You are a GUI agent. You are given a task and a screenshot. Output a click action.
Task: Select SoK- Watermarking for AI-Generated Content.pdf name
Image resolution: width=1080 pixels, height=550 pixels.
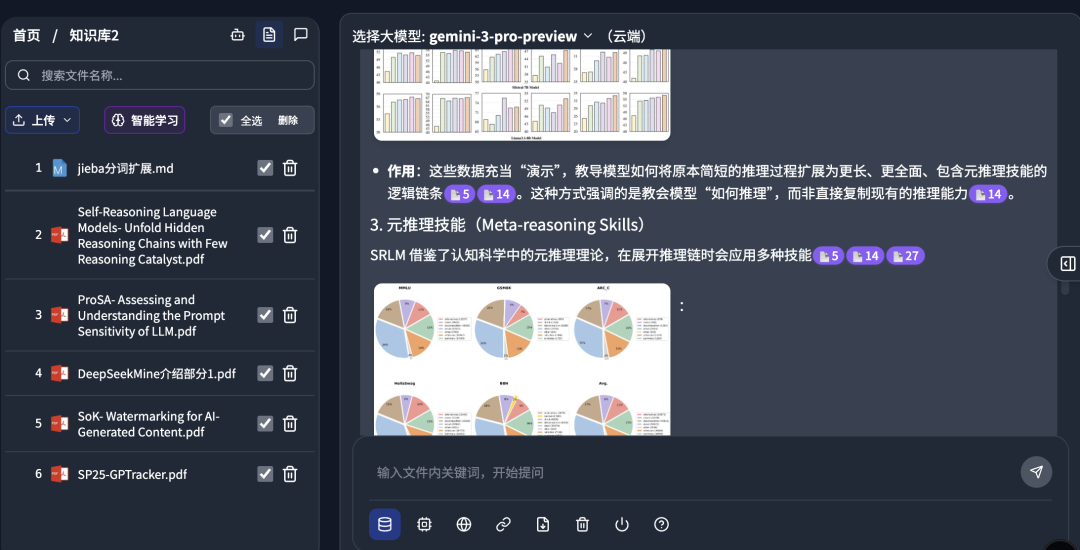[x=149, y=424]
